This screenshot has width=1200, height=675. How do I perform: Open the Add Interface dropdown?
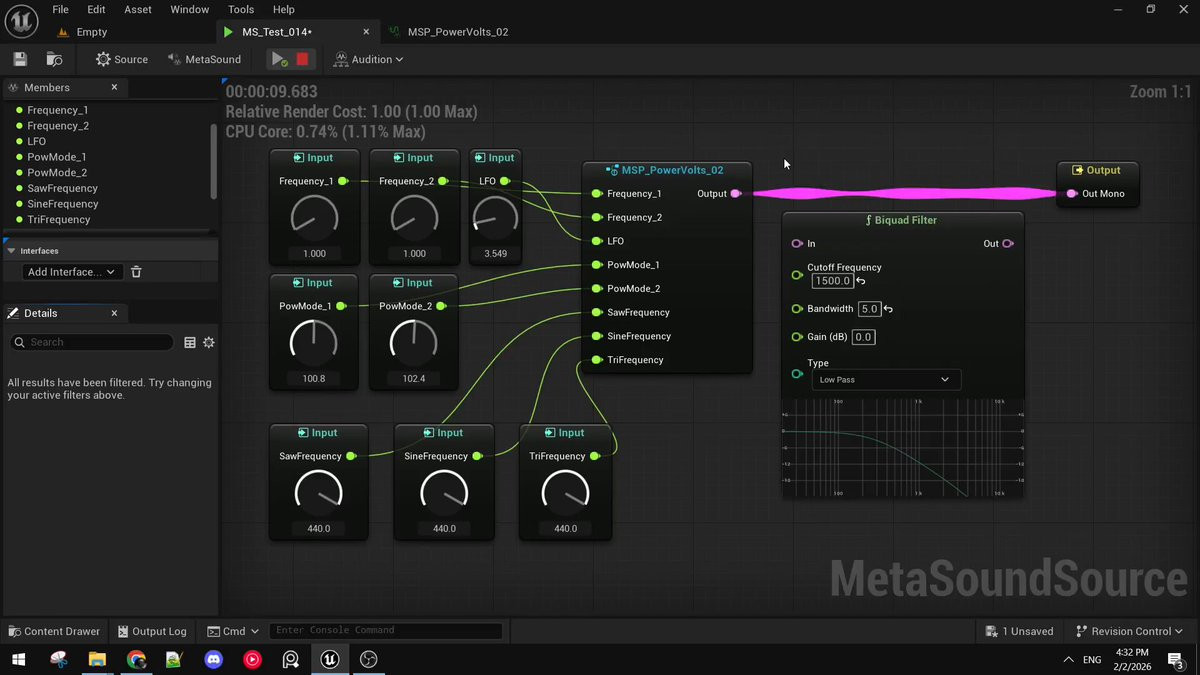click(x=71, y=272)
